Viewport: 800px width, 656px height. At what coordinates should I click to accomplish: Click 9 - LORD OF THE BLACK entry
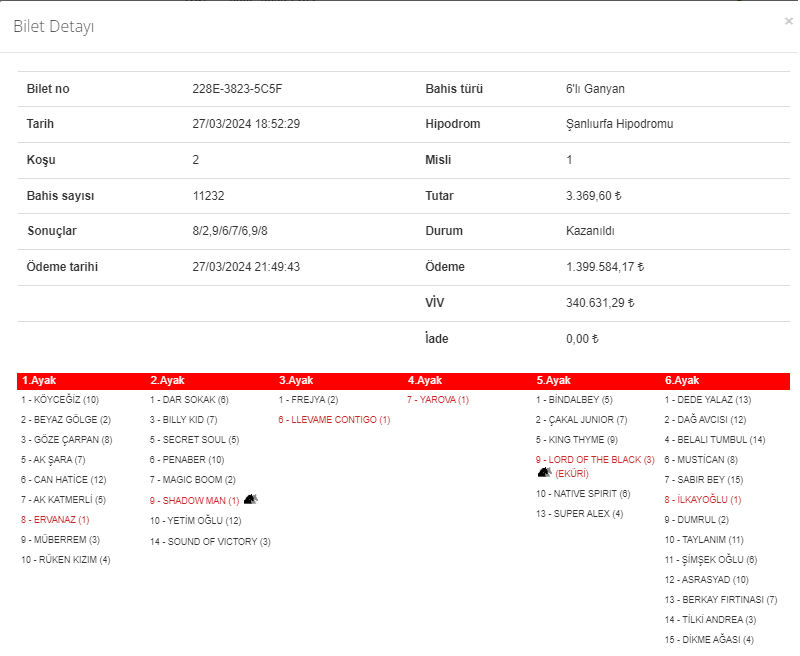click(595, 460)
